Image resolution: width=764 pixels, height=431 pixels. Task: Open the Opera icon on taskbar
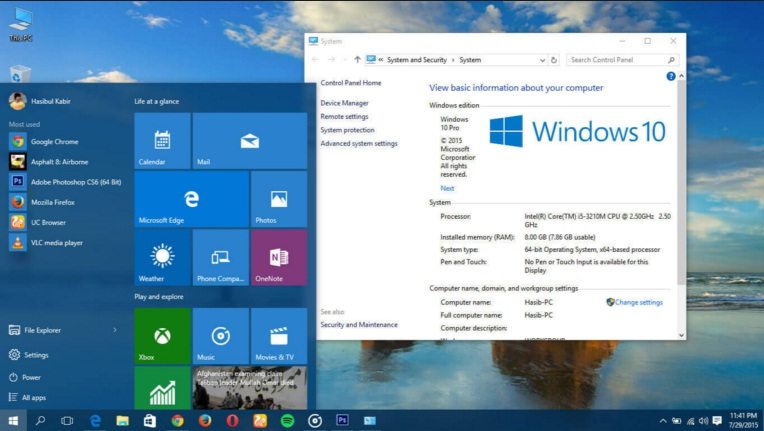(x=232, y=420)
